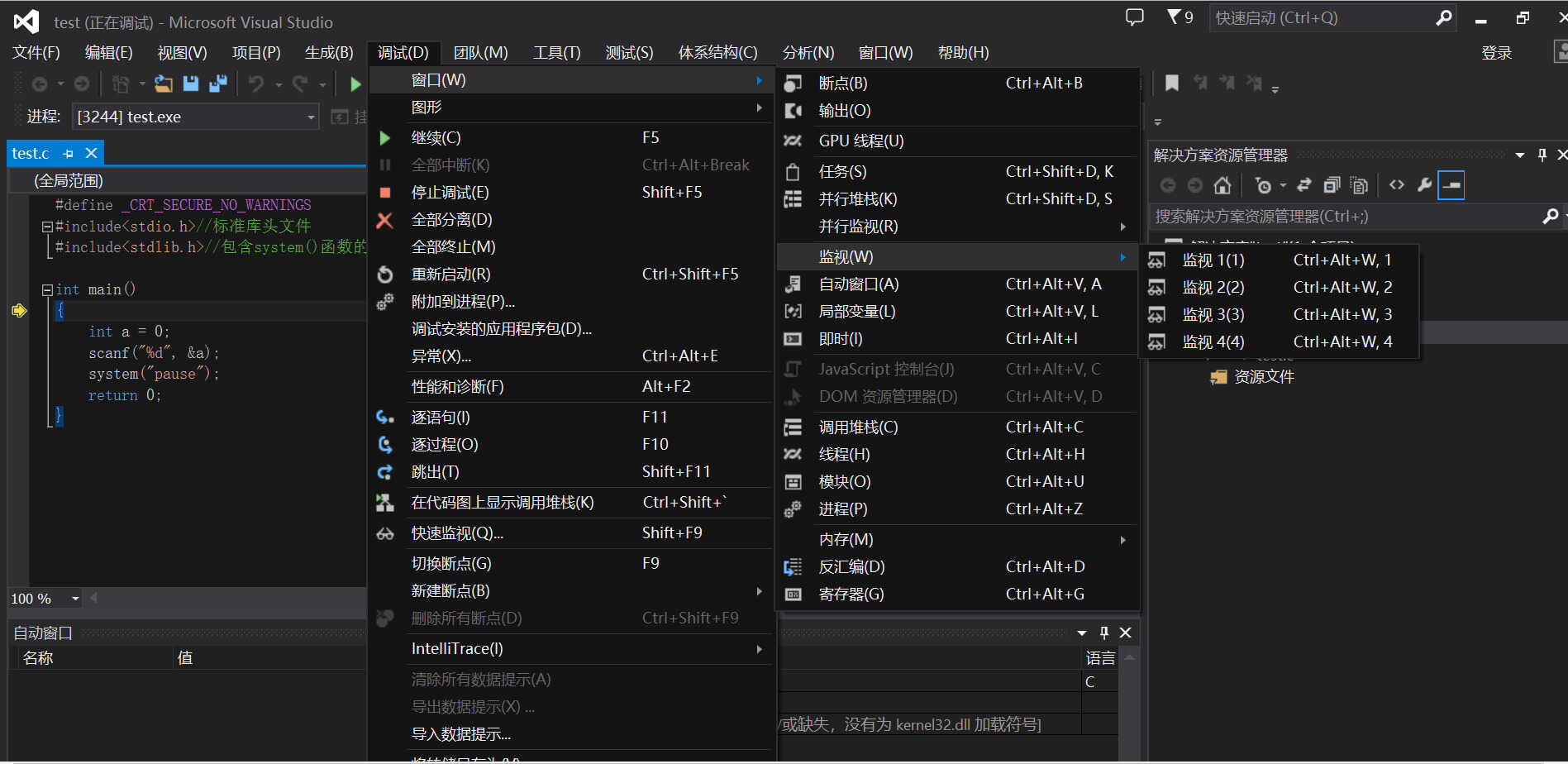Click the Save file icon in toolbar
The image size is (1568, 764).
click(x=191, y=84)
